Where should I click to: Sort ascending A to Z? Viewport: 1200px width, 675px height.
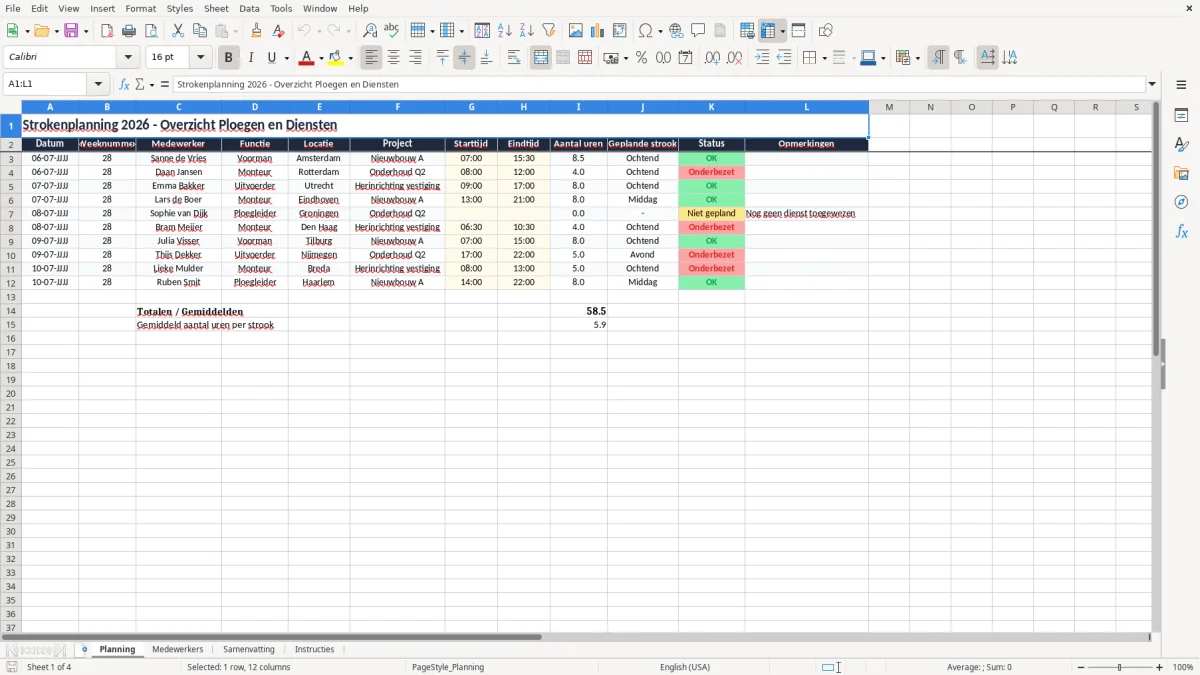(505, 31)
